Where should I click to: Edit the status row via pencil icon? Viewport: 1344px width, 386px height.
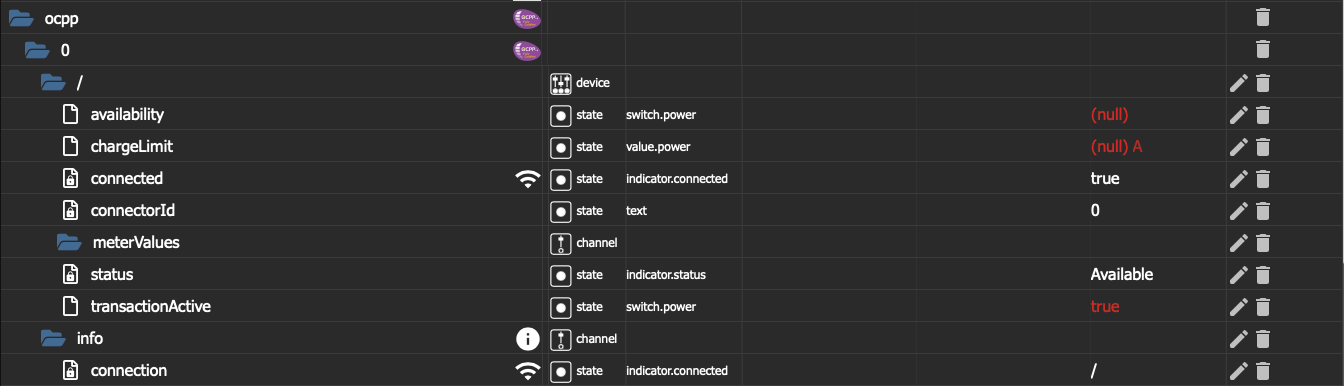point(1238,274)
